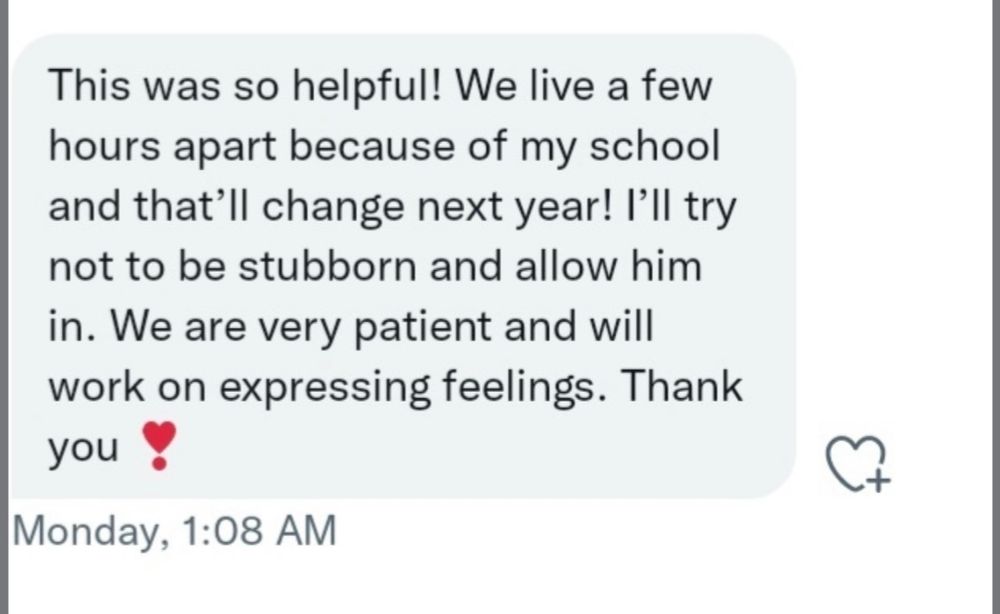Image resolution: width=1000 pixels, height=614 pixels.
Task: Click the word "work" in the message
Action: click(95, 387)
